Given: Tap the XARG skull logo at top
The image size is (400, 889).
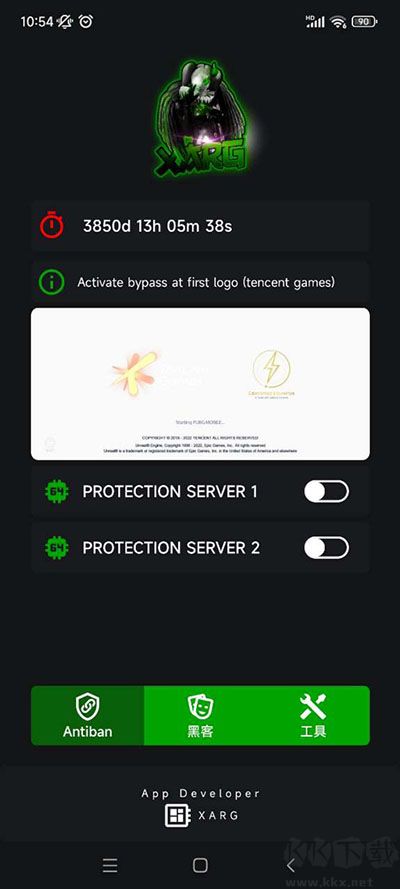Looking at the screenshot, I should [x=201, y=118].
